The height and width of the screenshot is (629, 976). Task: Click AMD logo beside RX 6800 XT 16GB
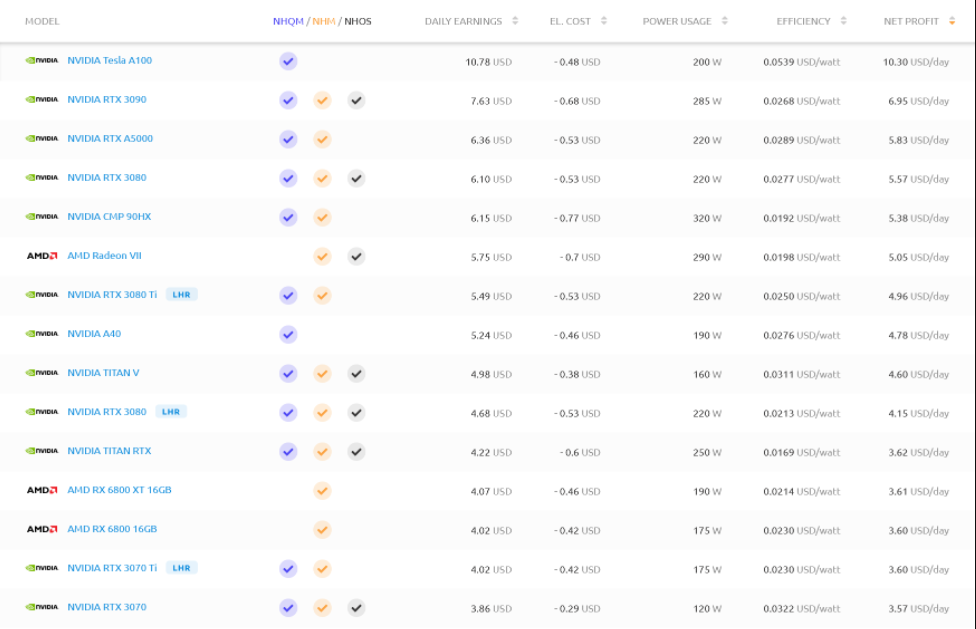coord(42,490)
